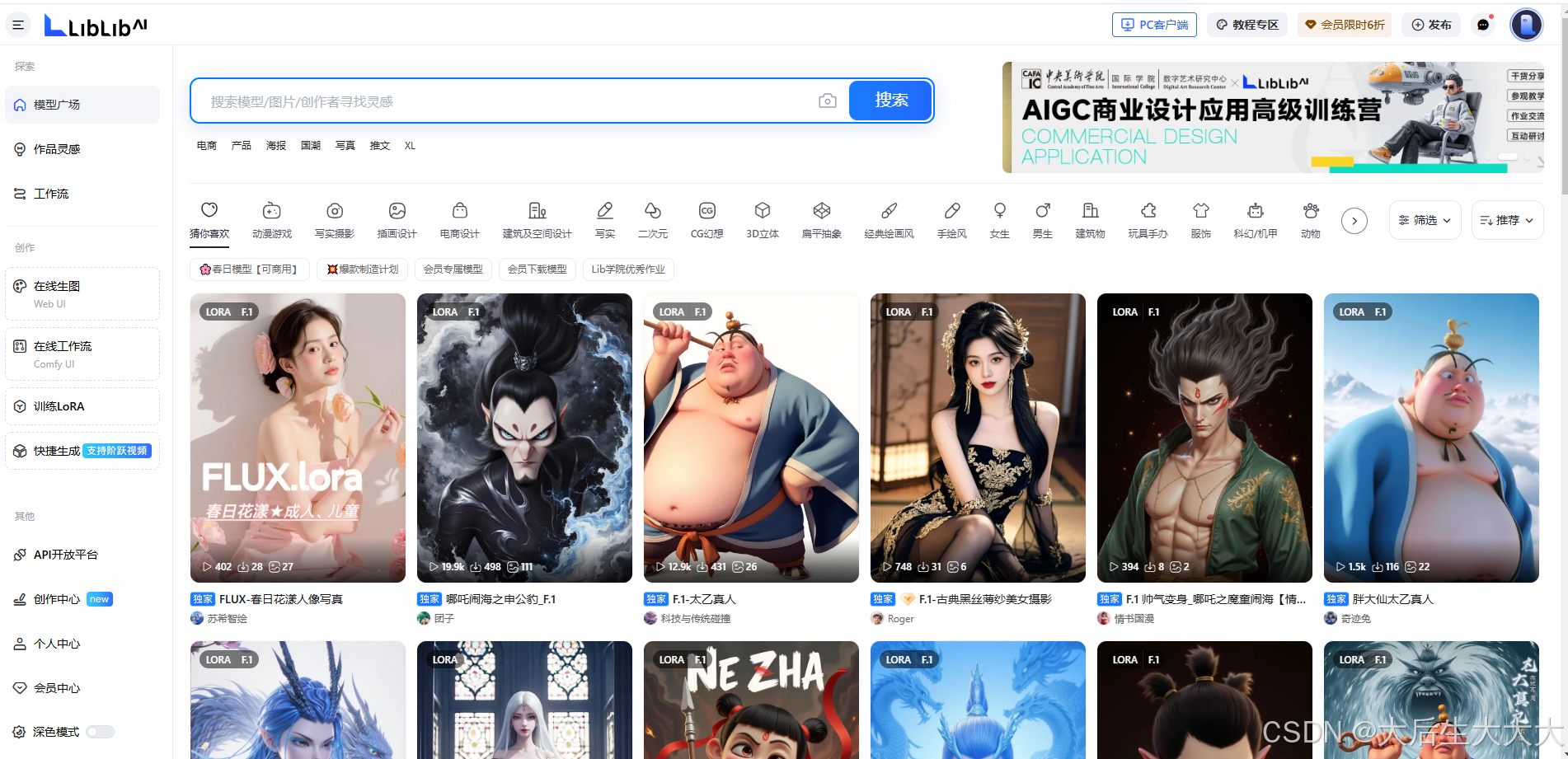Select the 建筑物 category icon
Viewport: 1568px width, 759px height.
(1091, 211)
